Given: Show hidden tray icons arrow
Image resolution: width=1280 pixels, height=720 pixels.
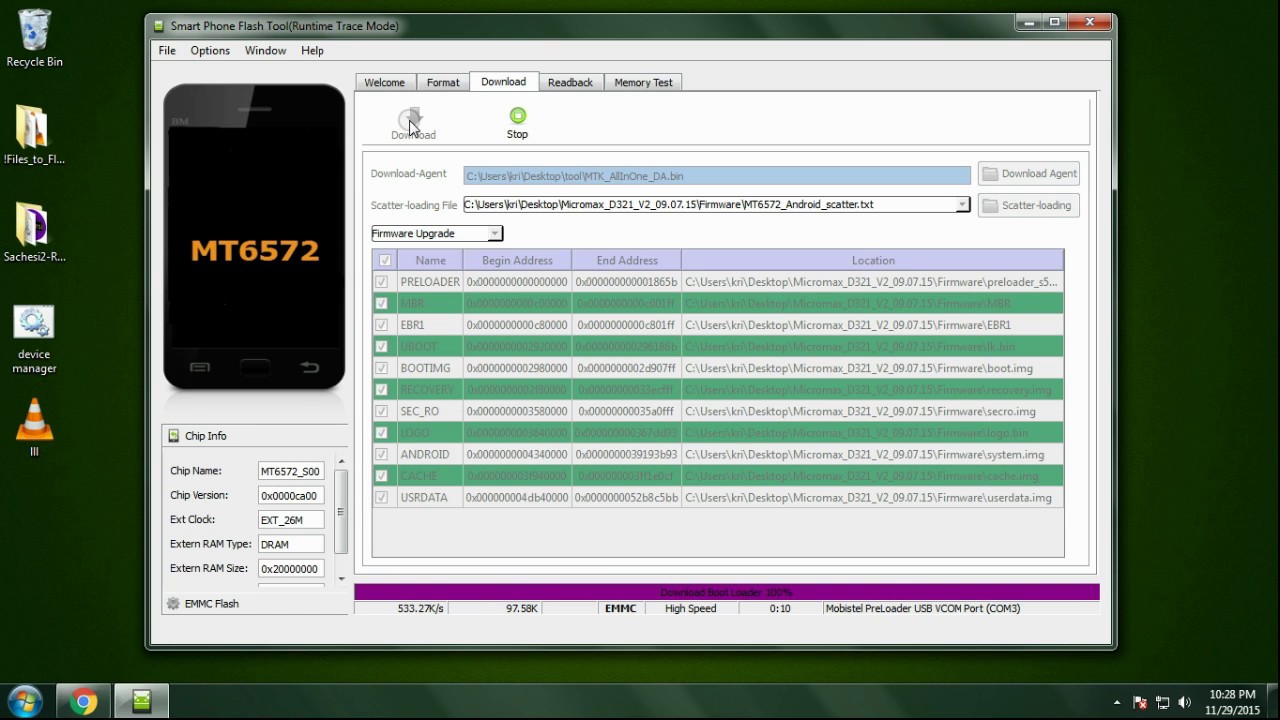Looking at the screenshot, I should pyautogui.click(x=1117, y=702).
